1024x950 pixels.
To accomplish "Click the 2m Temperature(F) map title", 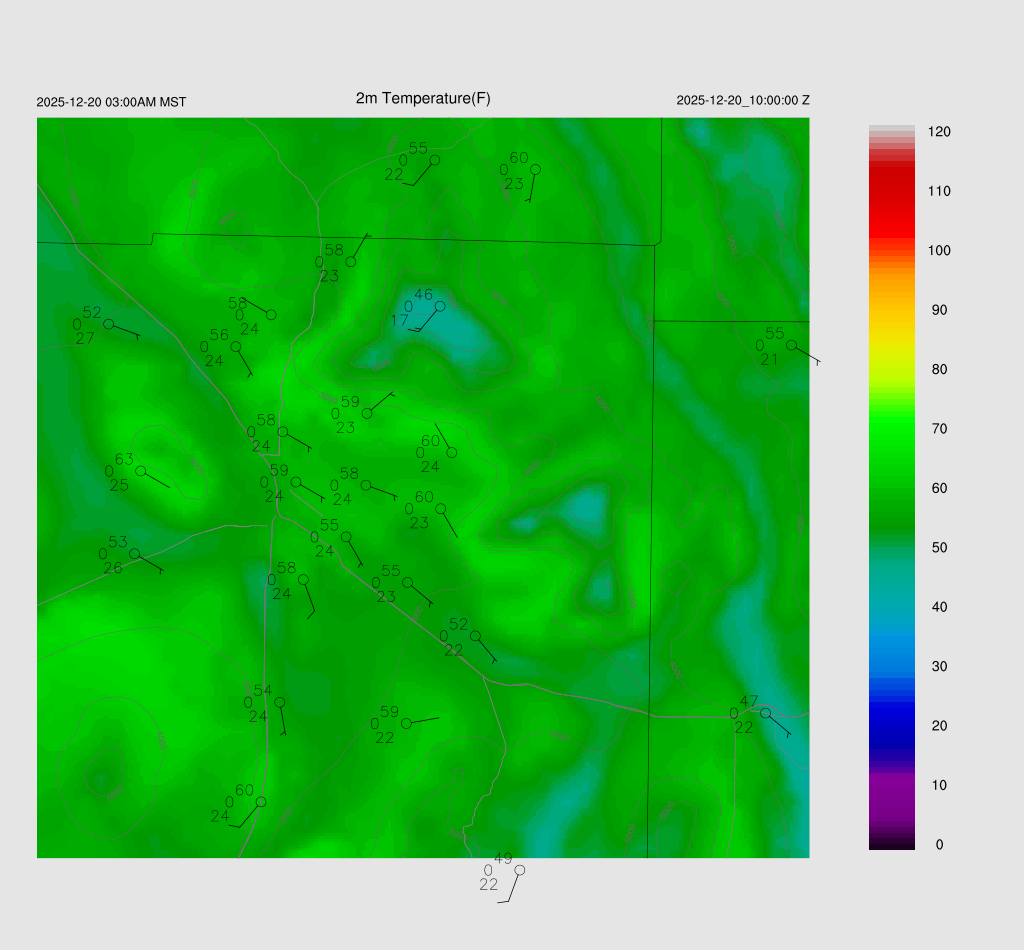I will (x=423, y=98).
